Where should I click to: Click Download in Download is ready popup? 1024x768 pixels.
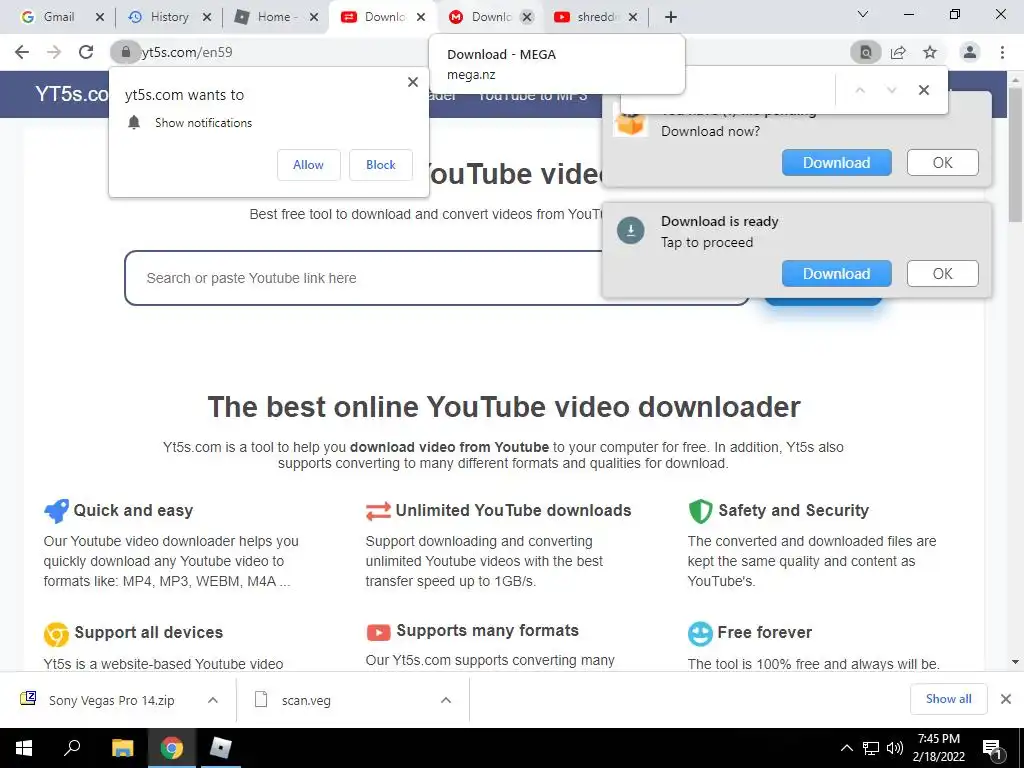837,274
